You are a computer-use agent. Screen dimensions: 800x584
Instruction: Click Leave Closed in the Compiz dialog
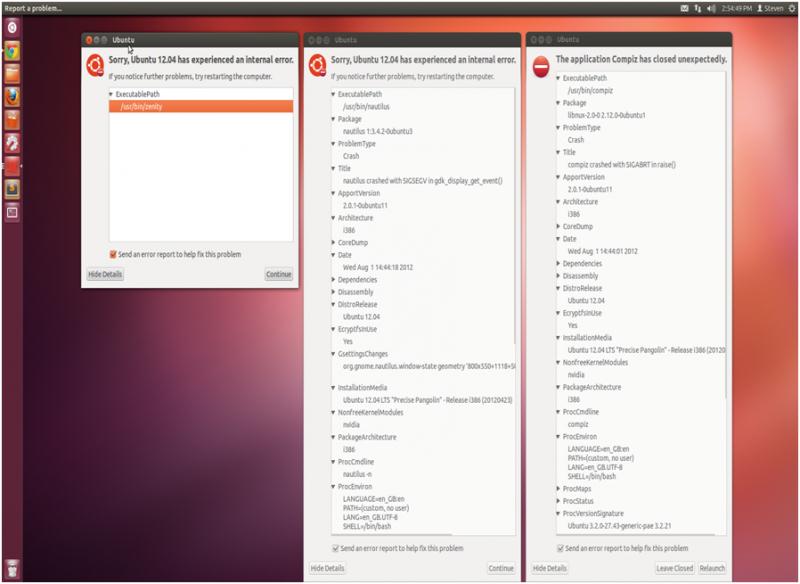tap(674, 568)
